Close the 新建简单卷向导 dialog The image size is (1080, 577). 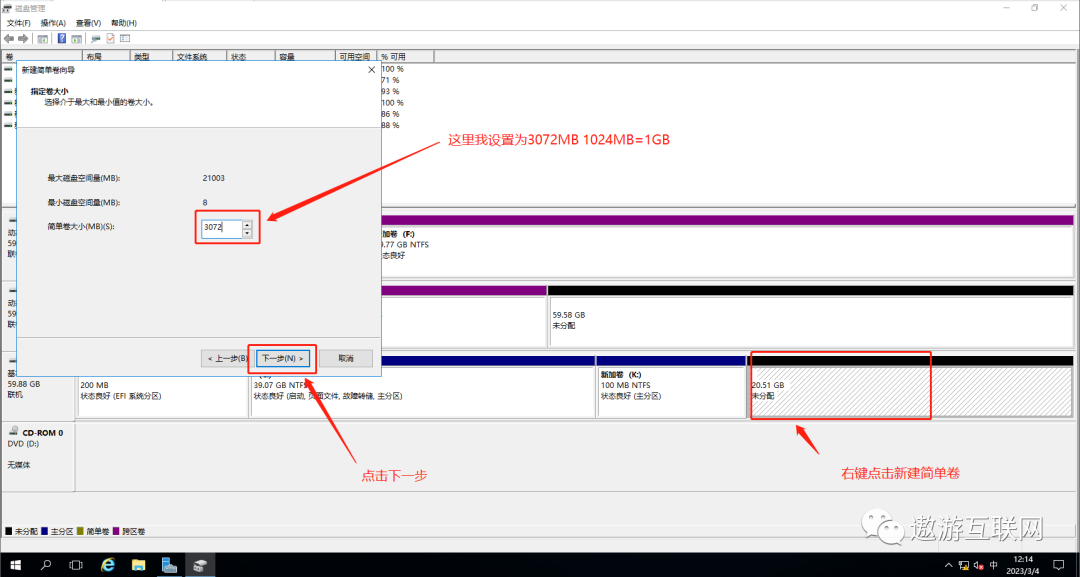[x=371, y=70]
